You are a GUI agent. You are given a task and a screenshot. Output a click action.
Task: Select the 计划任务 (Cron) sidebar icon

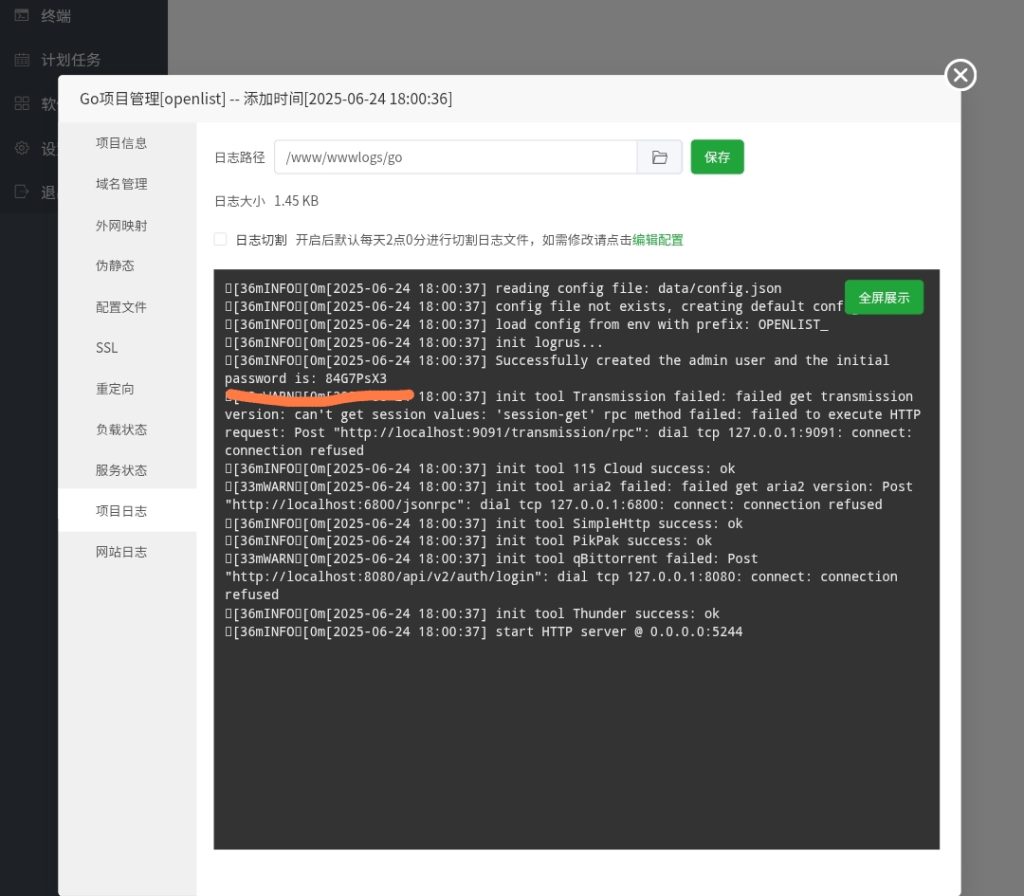22,59
